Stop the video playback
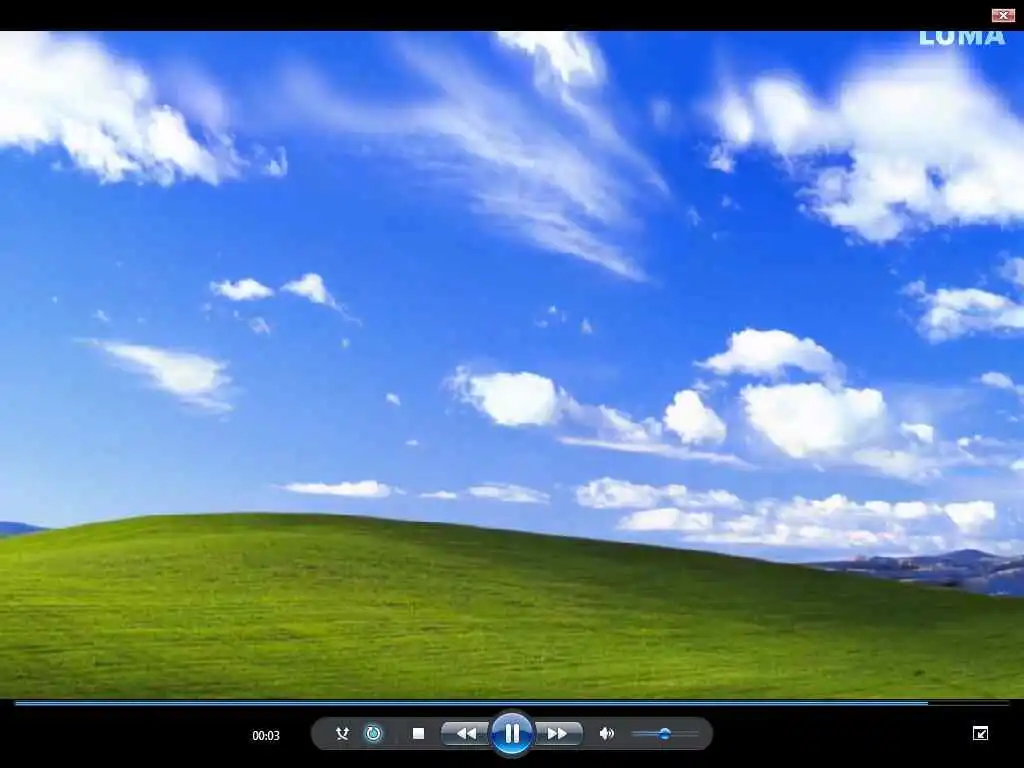This screenshot has height=768, width=1024. point(419,733)
